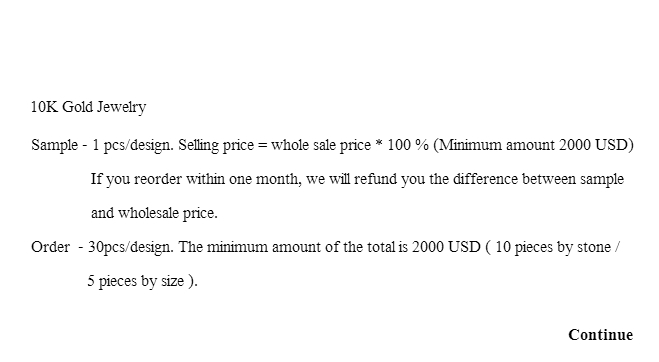Image resolution: width=659 pixels, height=362 pixels.
Task: Click the word "Order" at line start
Action: point(50,247)
